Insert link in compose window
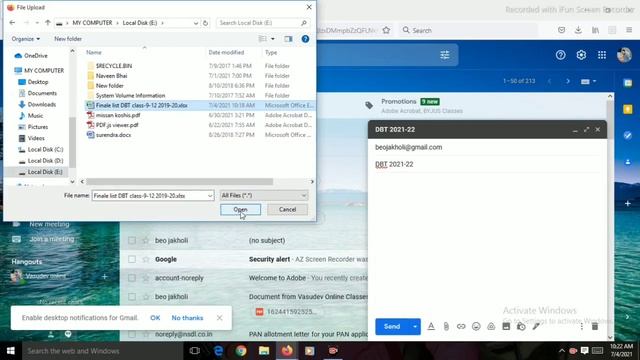The image size is (640, 360). [461, 326]
